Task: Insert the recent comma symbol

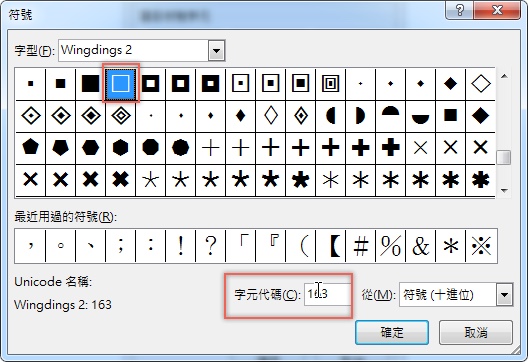Action: point(31,245)
